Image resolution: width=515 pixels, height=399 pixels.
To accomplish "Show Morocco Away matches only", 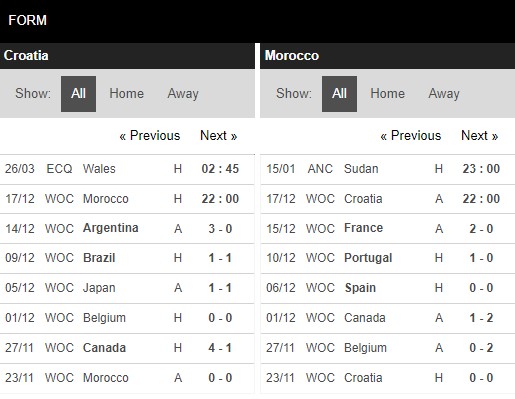I will (x=444, y=94).
